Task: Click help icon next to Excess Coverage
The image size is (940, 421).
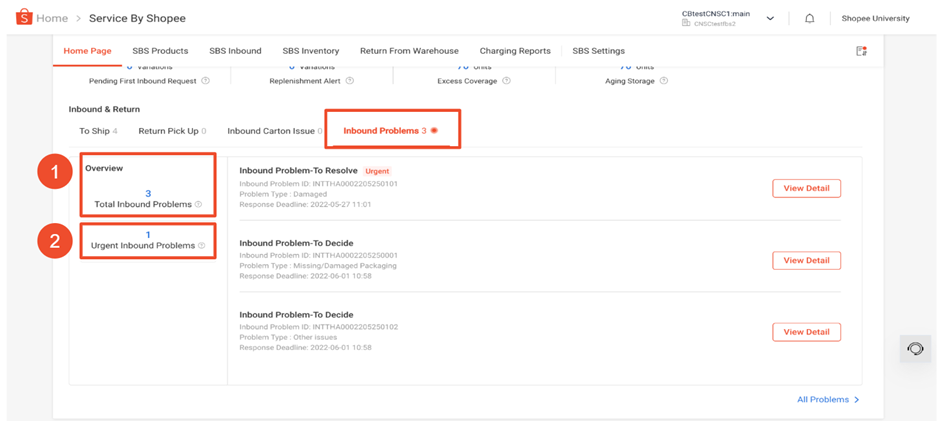Action: pyautogui.click(x=507, y=81)
